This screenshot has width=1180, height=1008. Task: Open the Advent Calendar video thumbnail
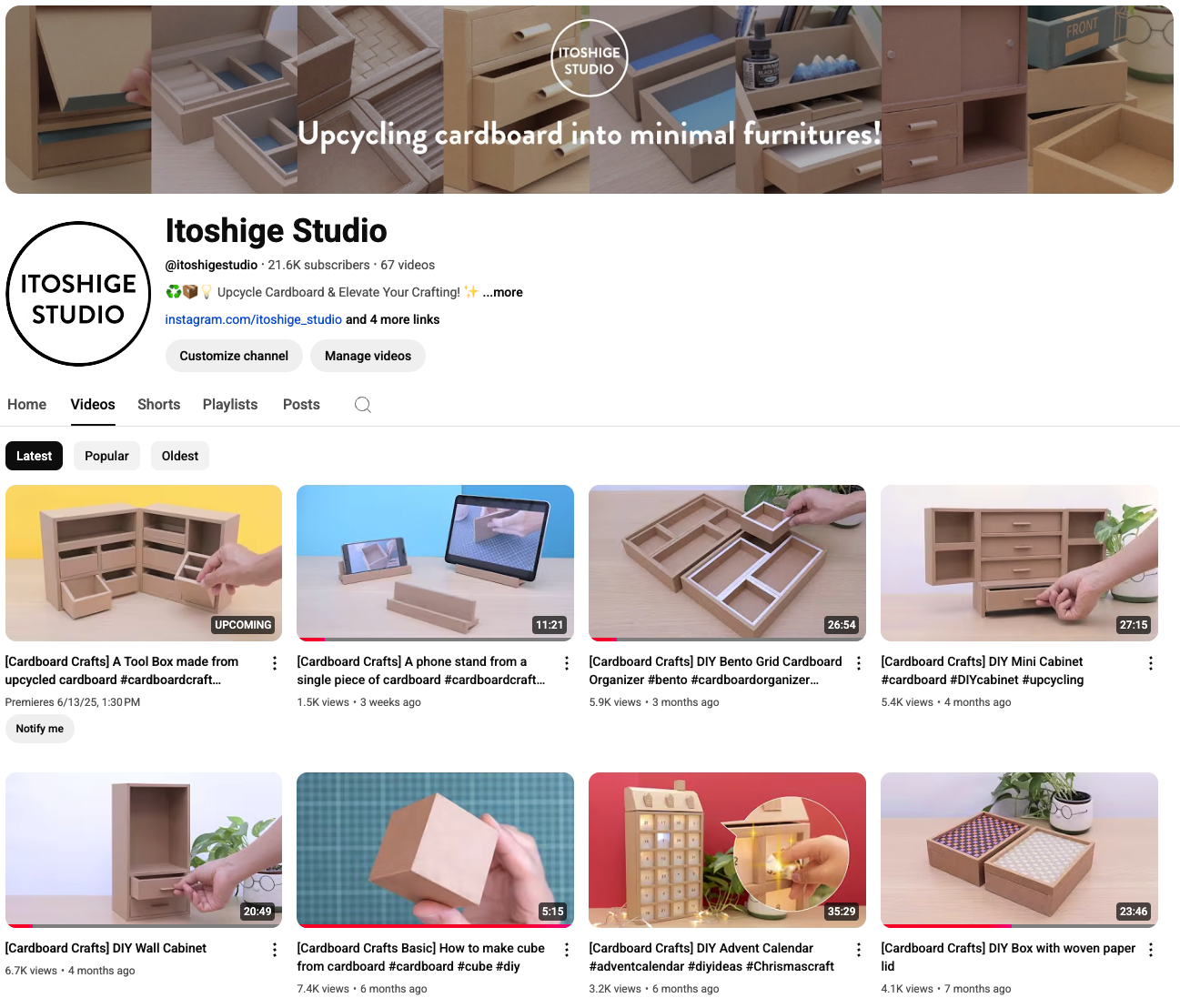tap(728, 850)
